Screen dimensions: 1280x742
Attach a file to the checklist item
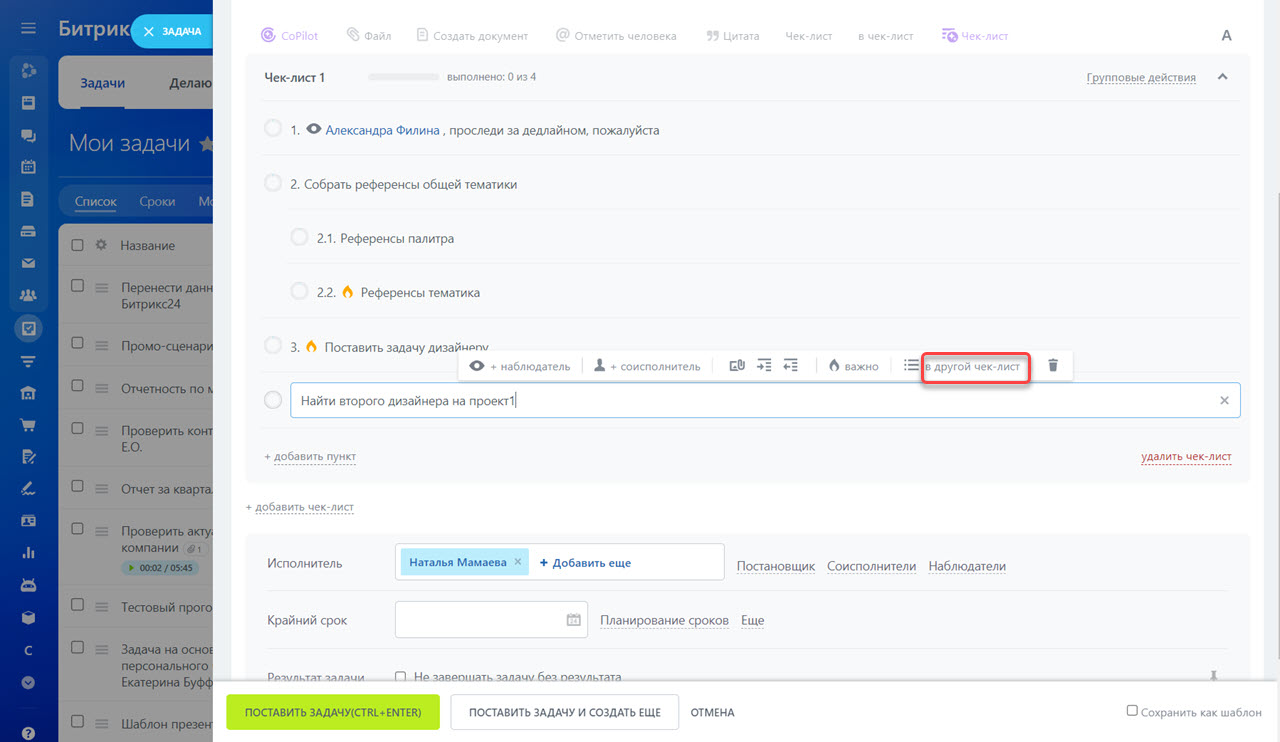coord(737,366)
